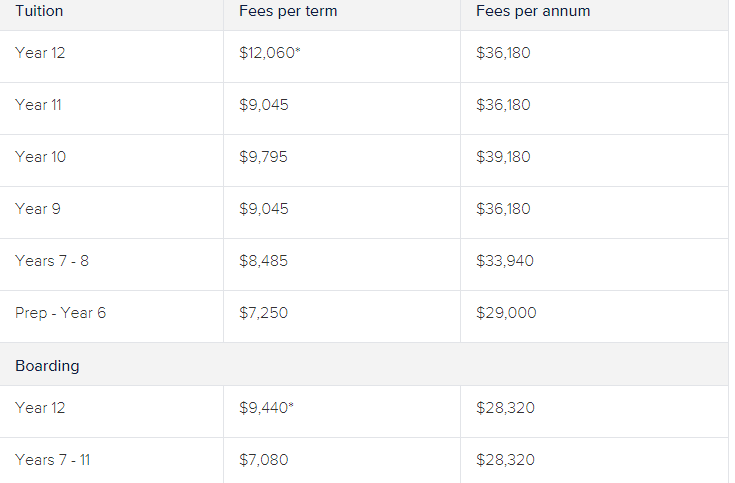Click the Year 12 tuition row label
Screen dimensions: 735x483
pos(40,53)
